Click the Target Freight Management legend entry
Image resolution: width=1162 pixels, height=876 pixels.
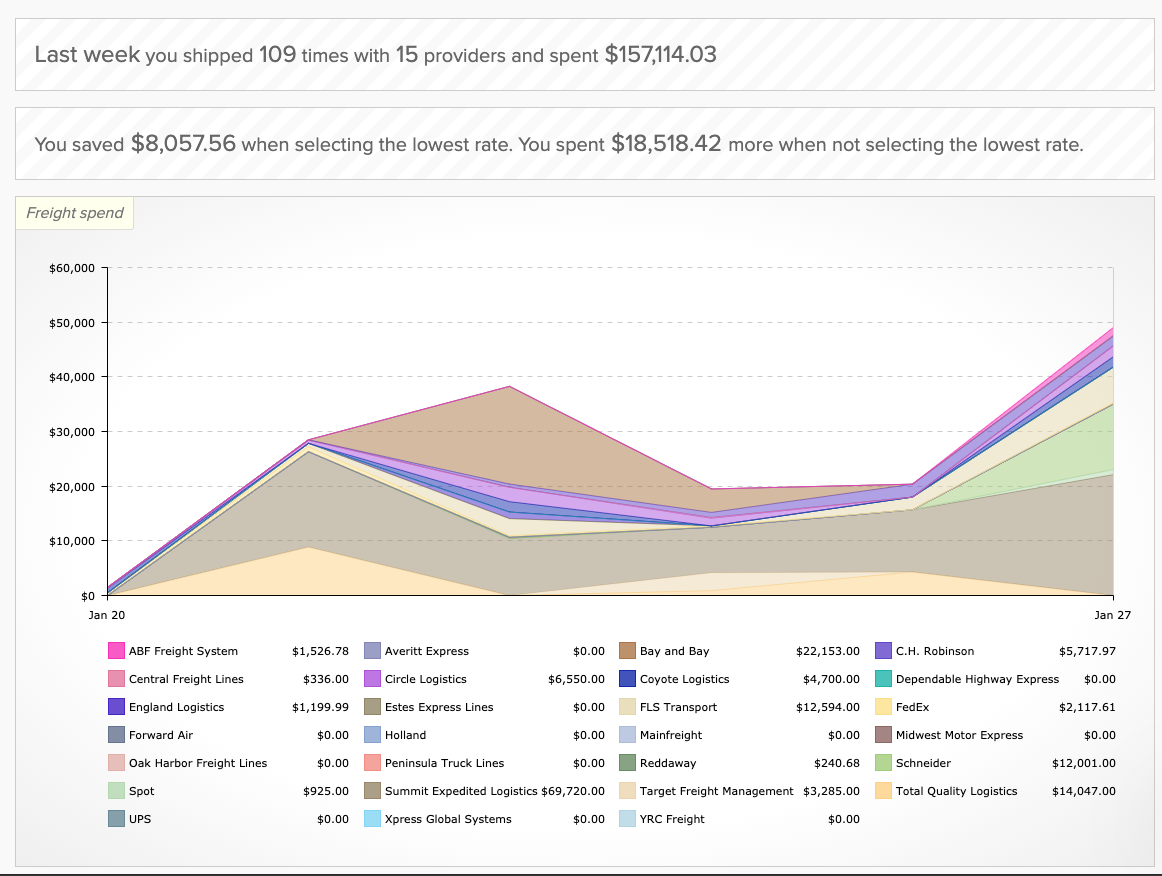click(x=716, y=791)
